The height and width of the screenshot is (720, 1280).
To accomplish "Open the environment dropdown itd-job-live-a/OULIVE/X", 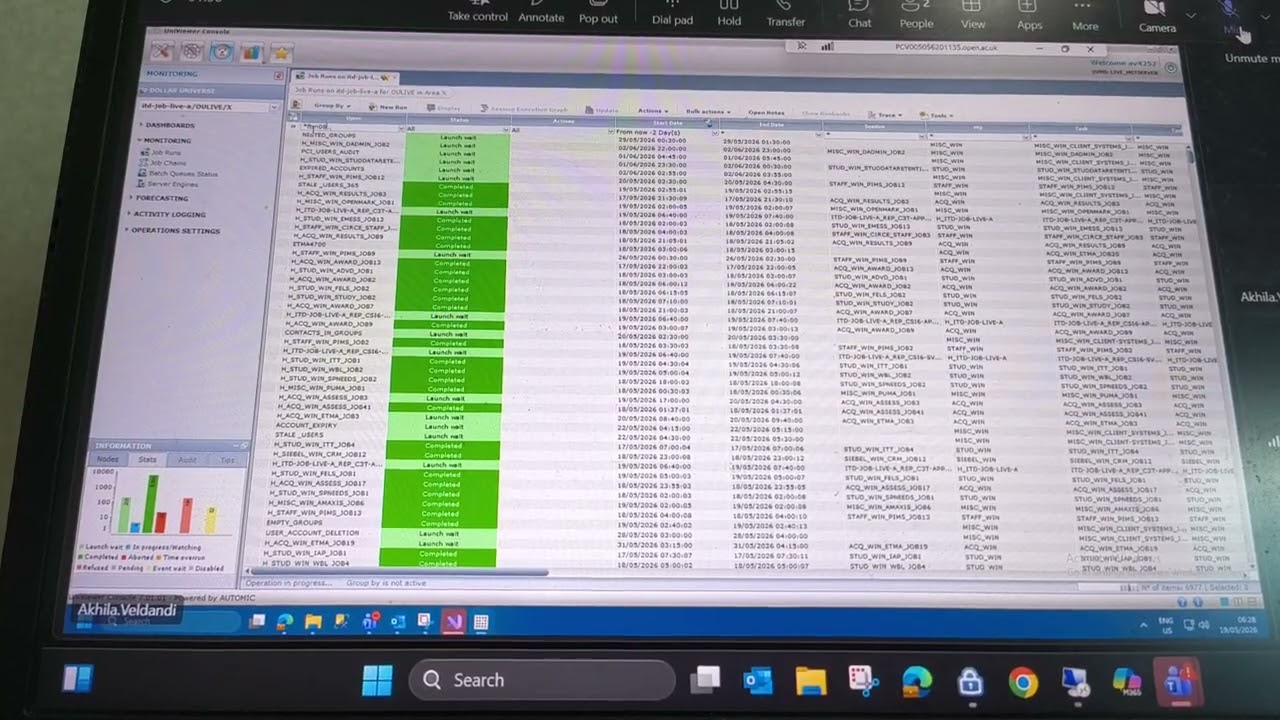I will pos(209,106).
